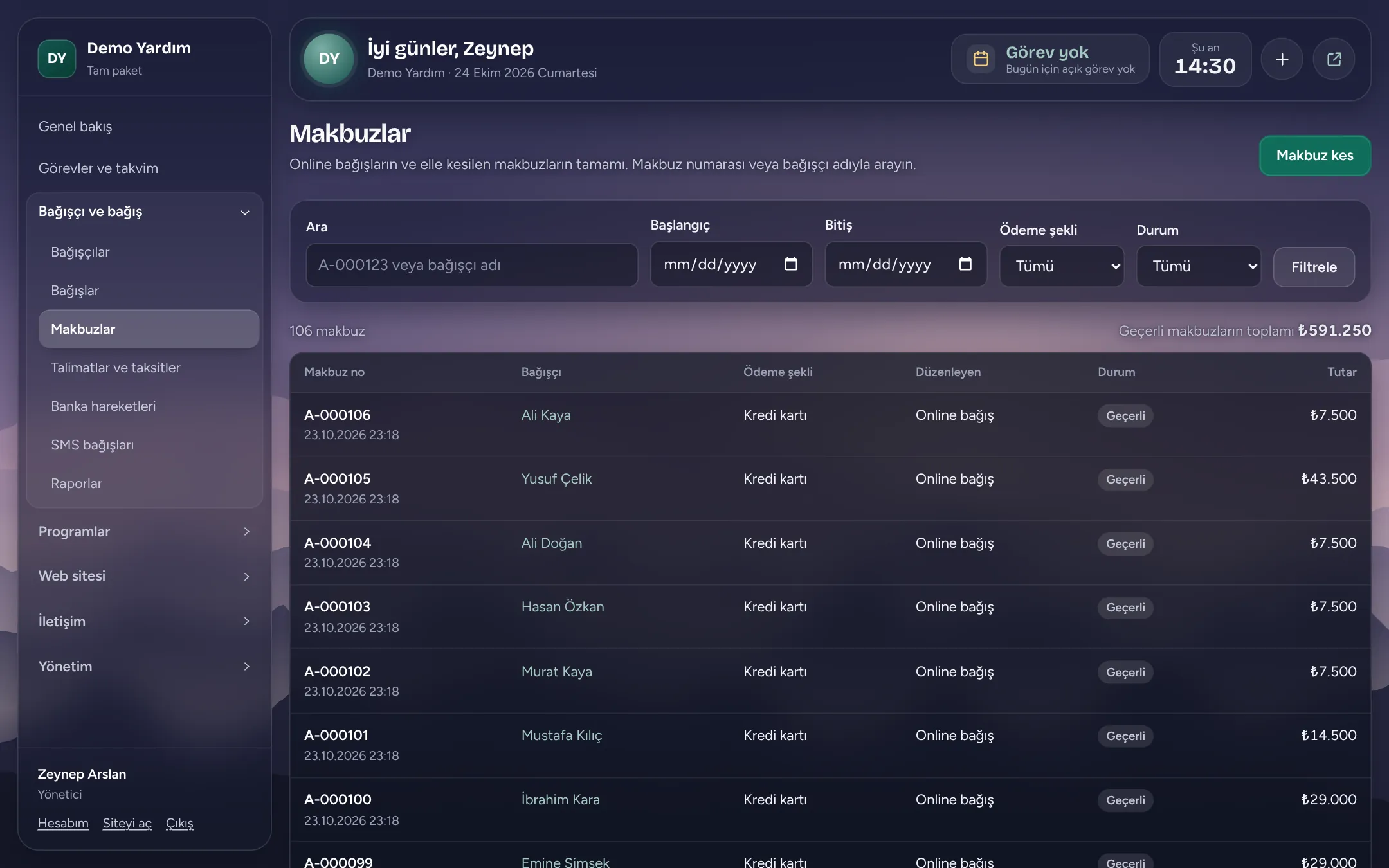Viewport: 1389px width, 868px height.
Task: Expand the İletişim section
Action: [145, 621]
